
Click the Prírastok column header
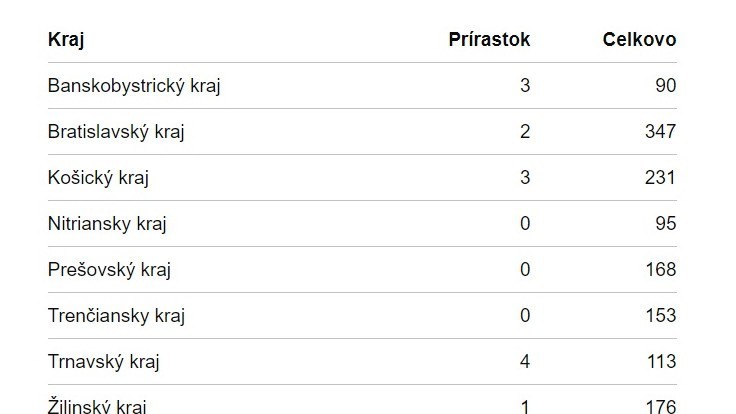[488, 40]
